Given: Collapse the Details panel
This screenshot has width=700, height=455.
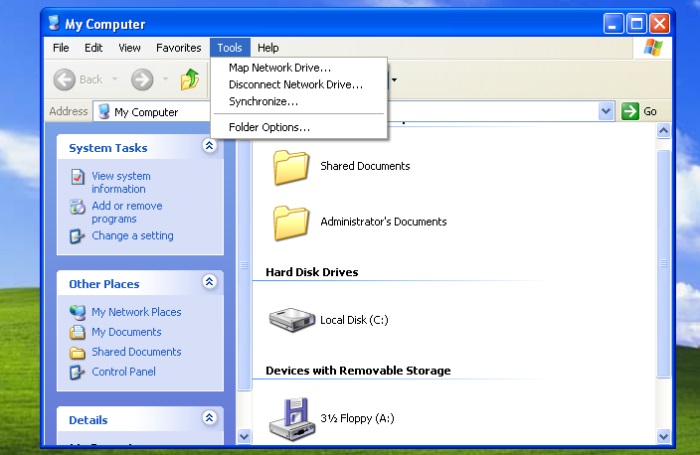Looking at the screenshot, I should 209,418.
